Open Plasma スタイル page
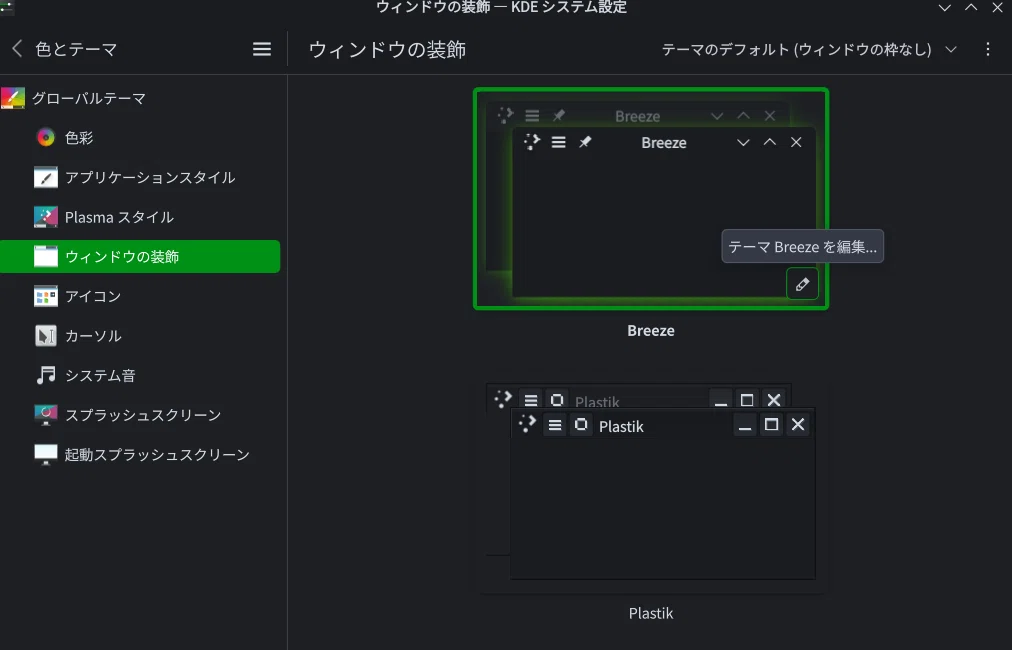 [140, 217]
